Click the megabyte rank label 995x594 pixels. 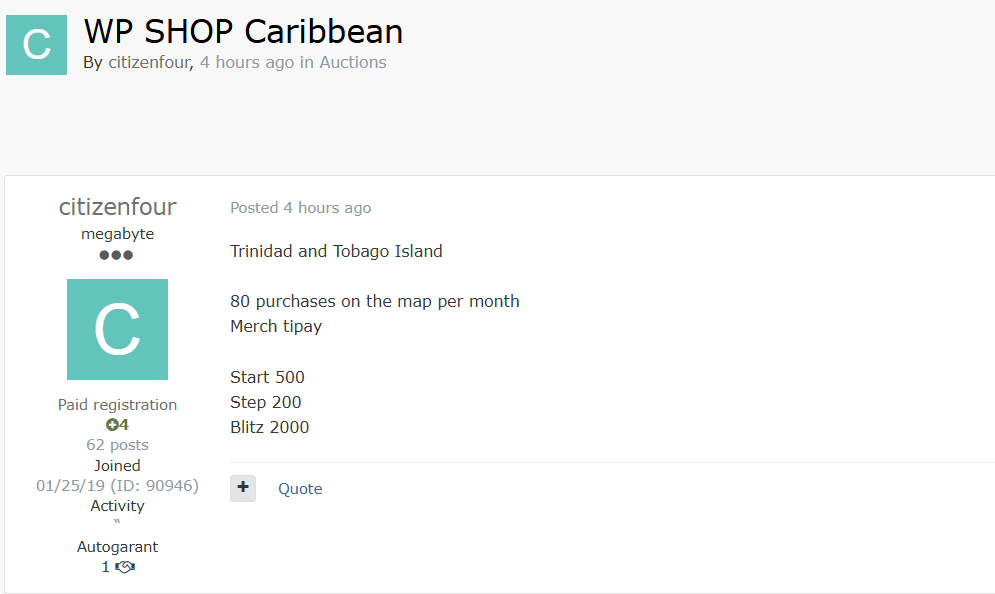[x=117, y=234]
